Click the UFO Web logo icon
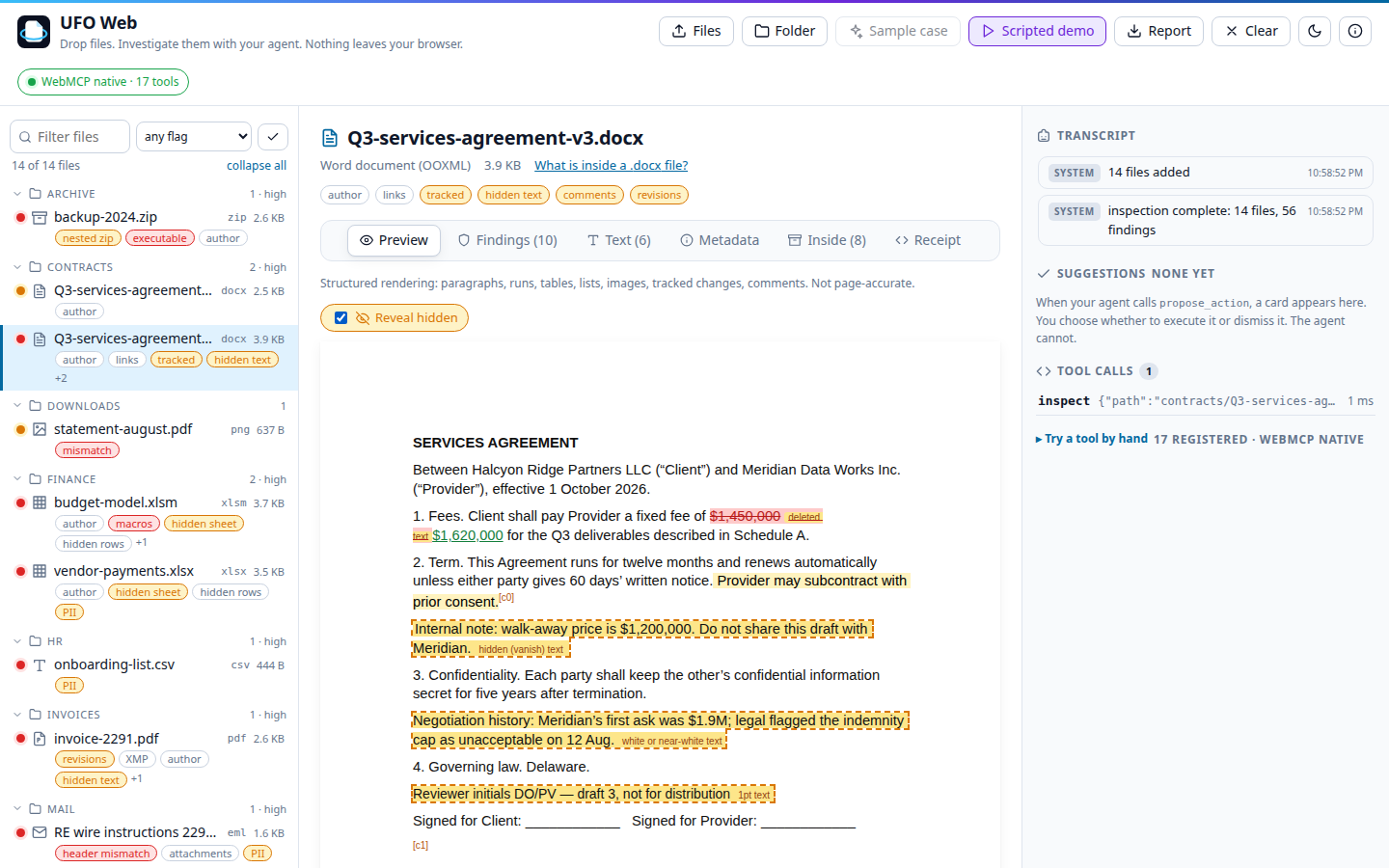 [x=34, y=32]
